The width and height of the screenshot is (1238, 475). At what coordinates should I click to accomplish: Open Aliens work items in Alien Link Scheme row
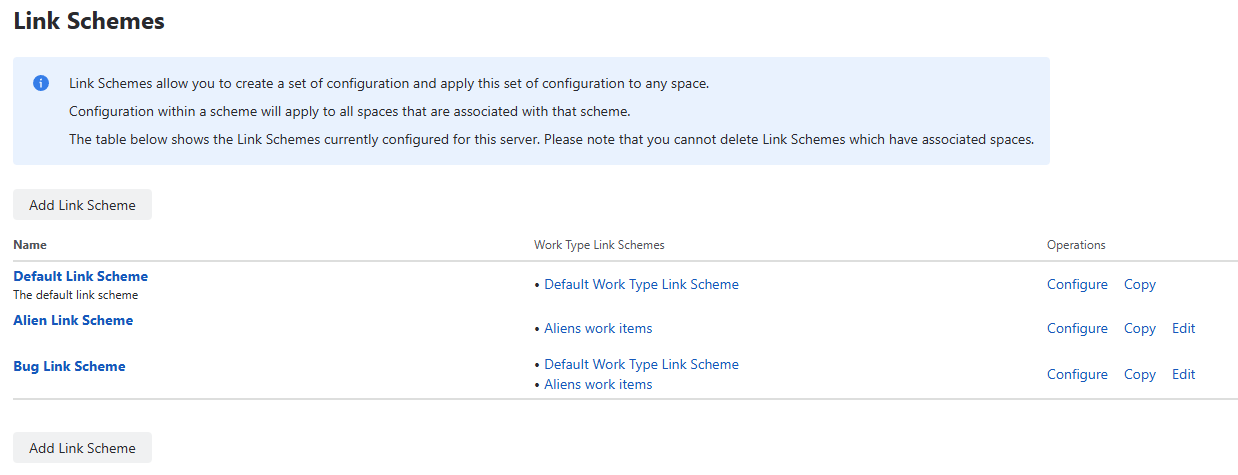pyautogui.click(x=598, y=328)
